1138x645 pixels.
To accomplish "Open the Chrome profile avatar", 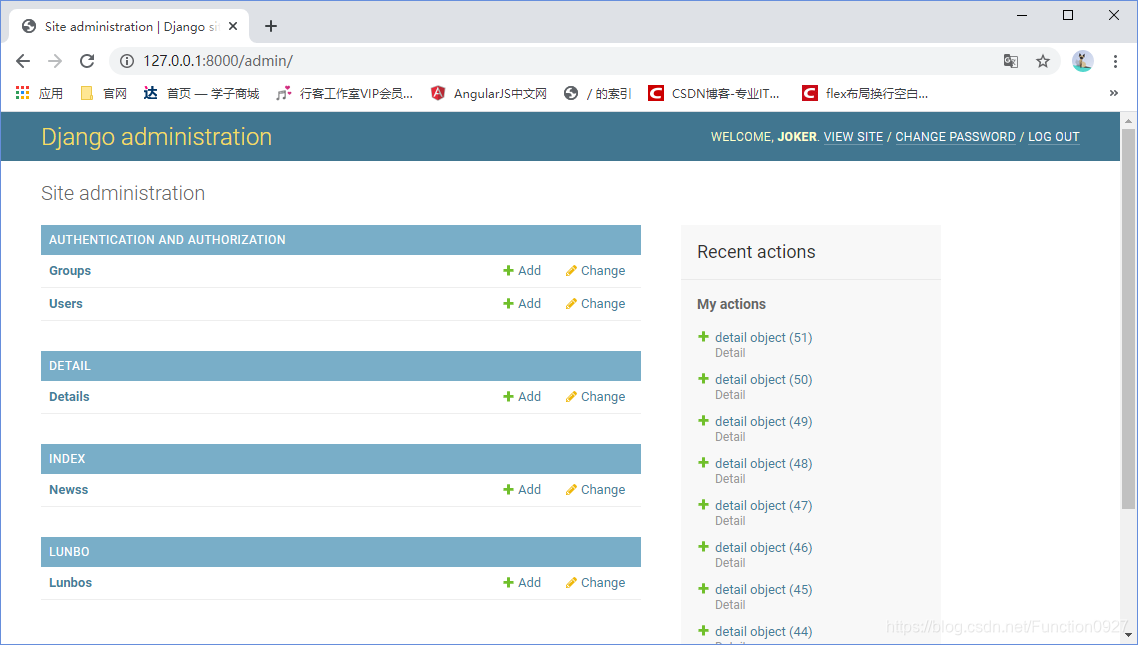I will (x=1082, y=61).
